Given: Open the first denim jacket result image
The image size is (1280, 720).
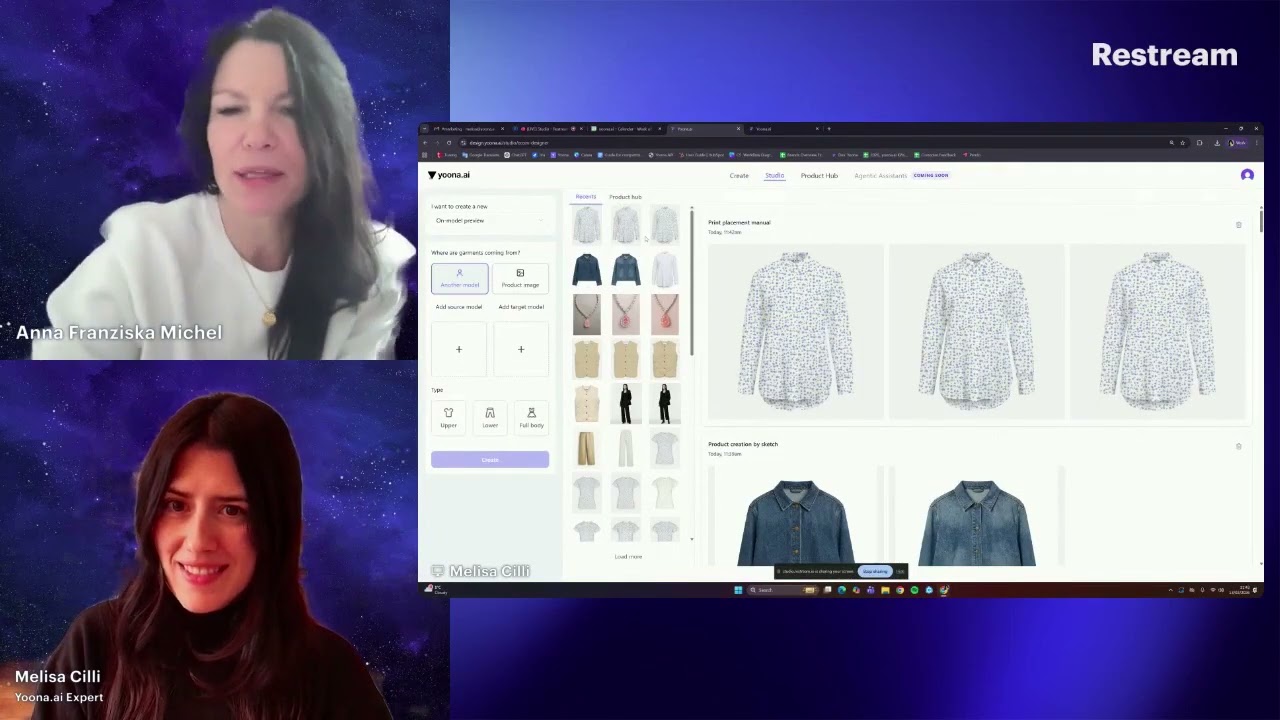Looking at the screenshot, I should 796,517.
